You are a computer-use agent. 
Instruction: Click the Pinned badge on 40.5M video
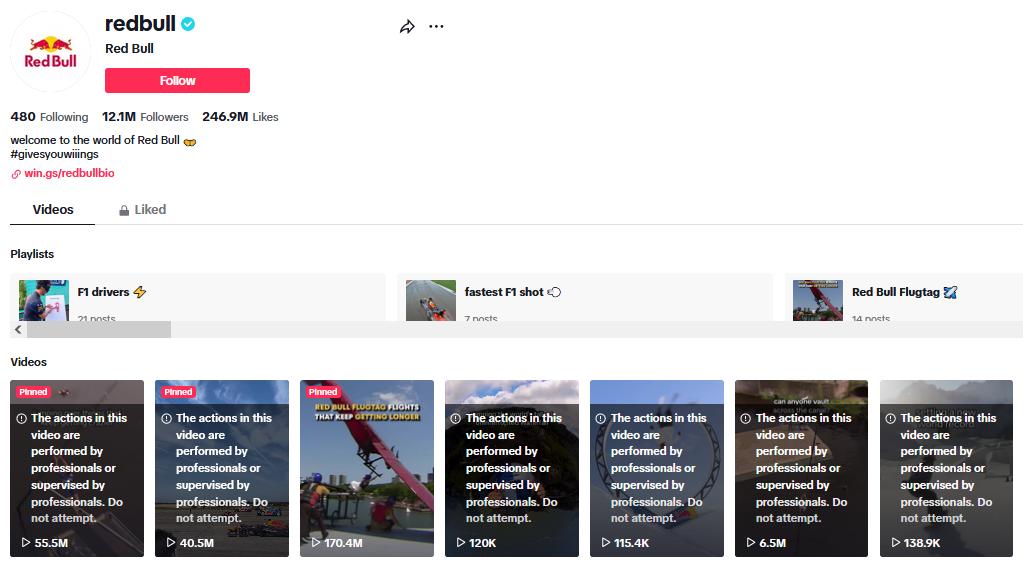pos(178,392)
